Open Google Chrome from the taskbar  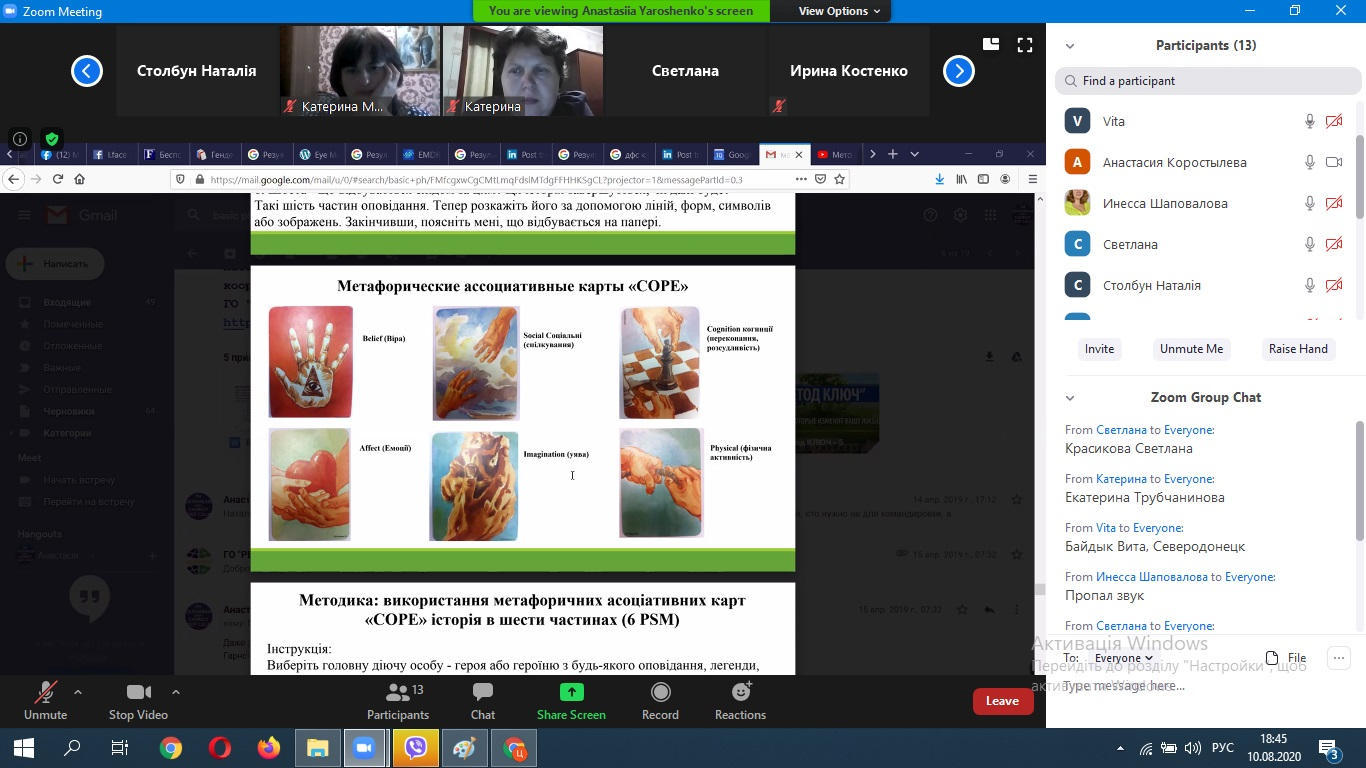pyautogui.click(x=171, y=748)
